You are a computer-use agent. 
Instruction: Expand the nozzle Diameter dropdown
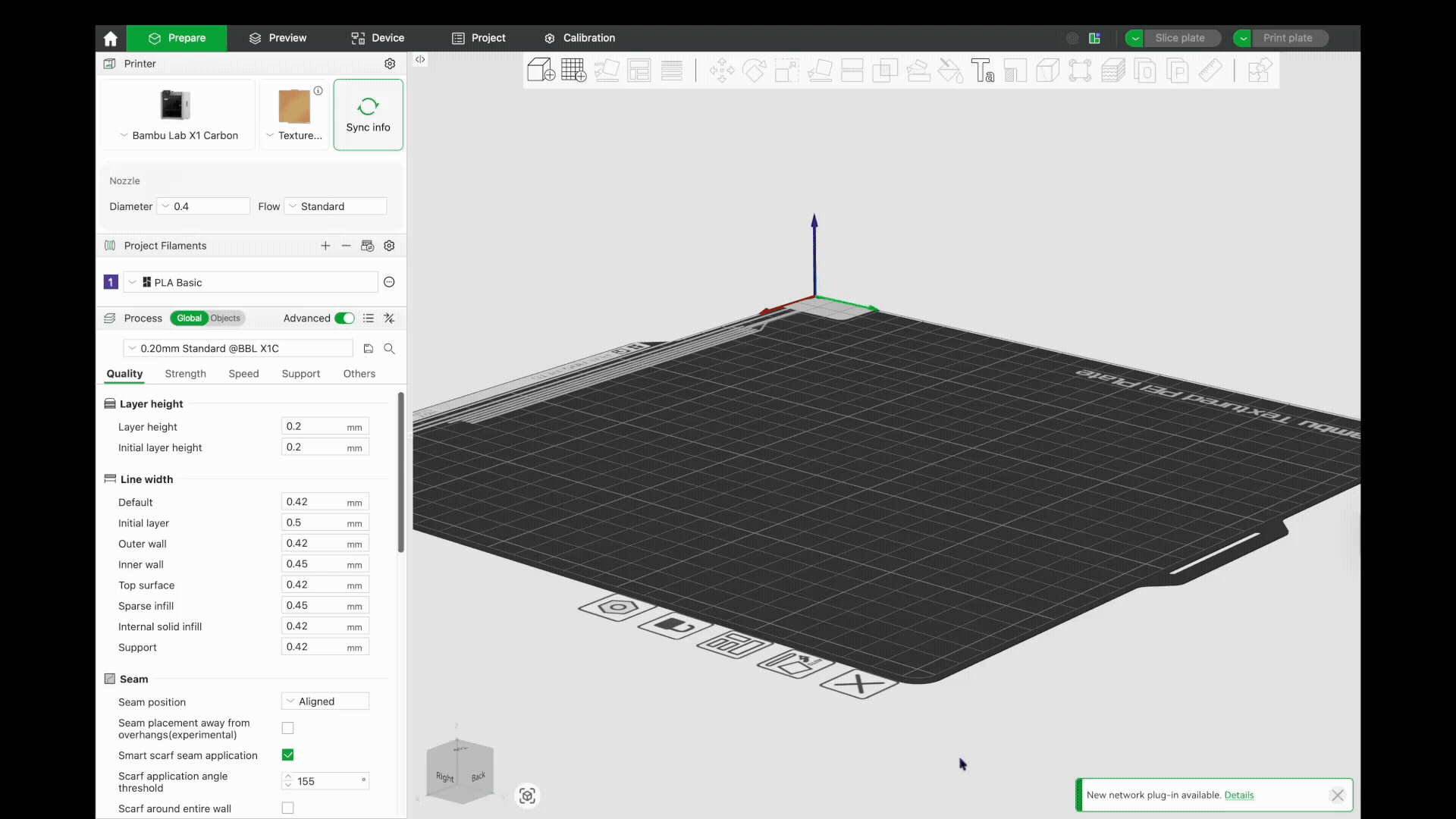click(x=203, y=206)
